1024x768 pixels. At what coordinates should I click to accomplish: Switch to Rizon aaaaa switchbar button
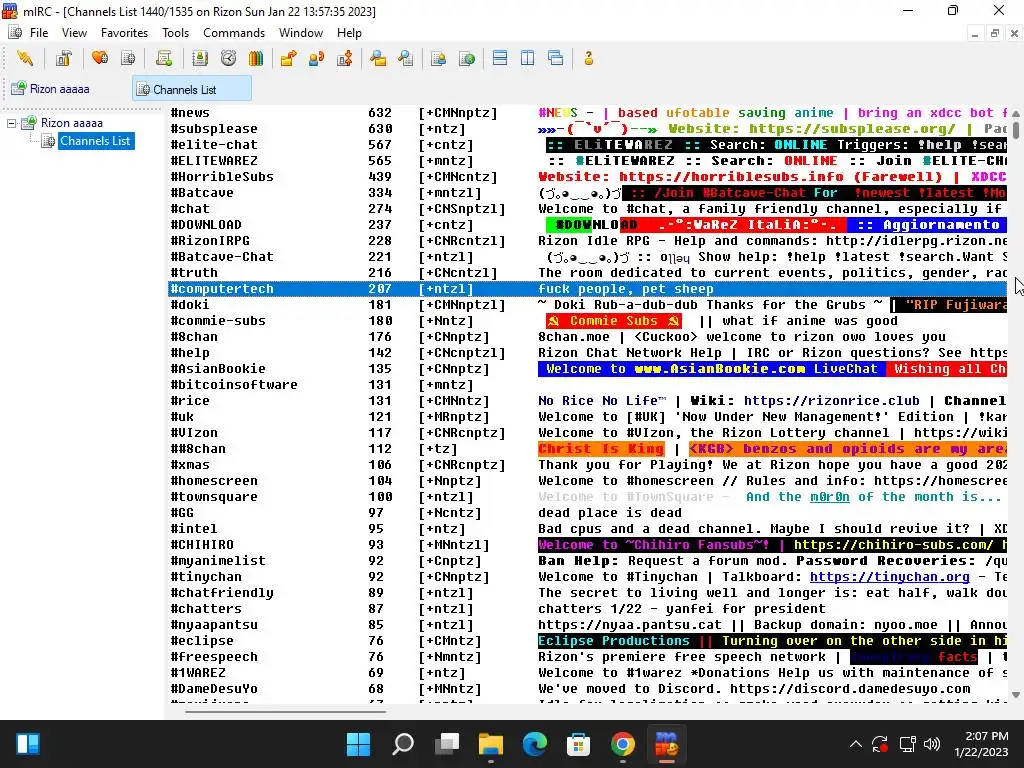pyautogui.click(x=51, y=89)
